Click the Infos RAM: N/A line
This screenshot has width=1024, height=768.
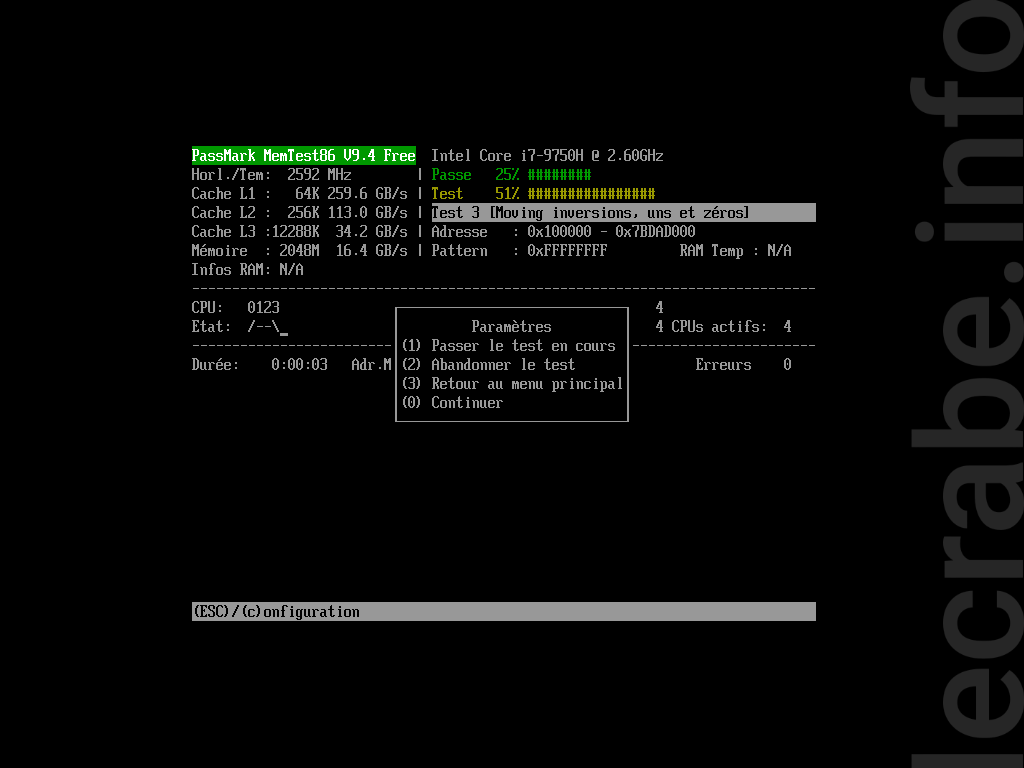pyautogui.click(x=248, y=269)
